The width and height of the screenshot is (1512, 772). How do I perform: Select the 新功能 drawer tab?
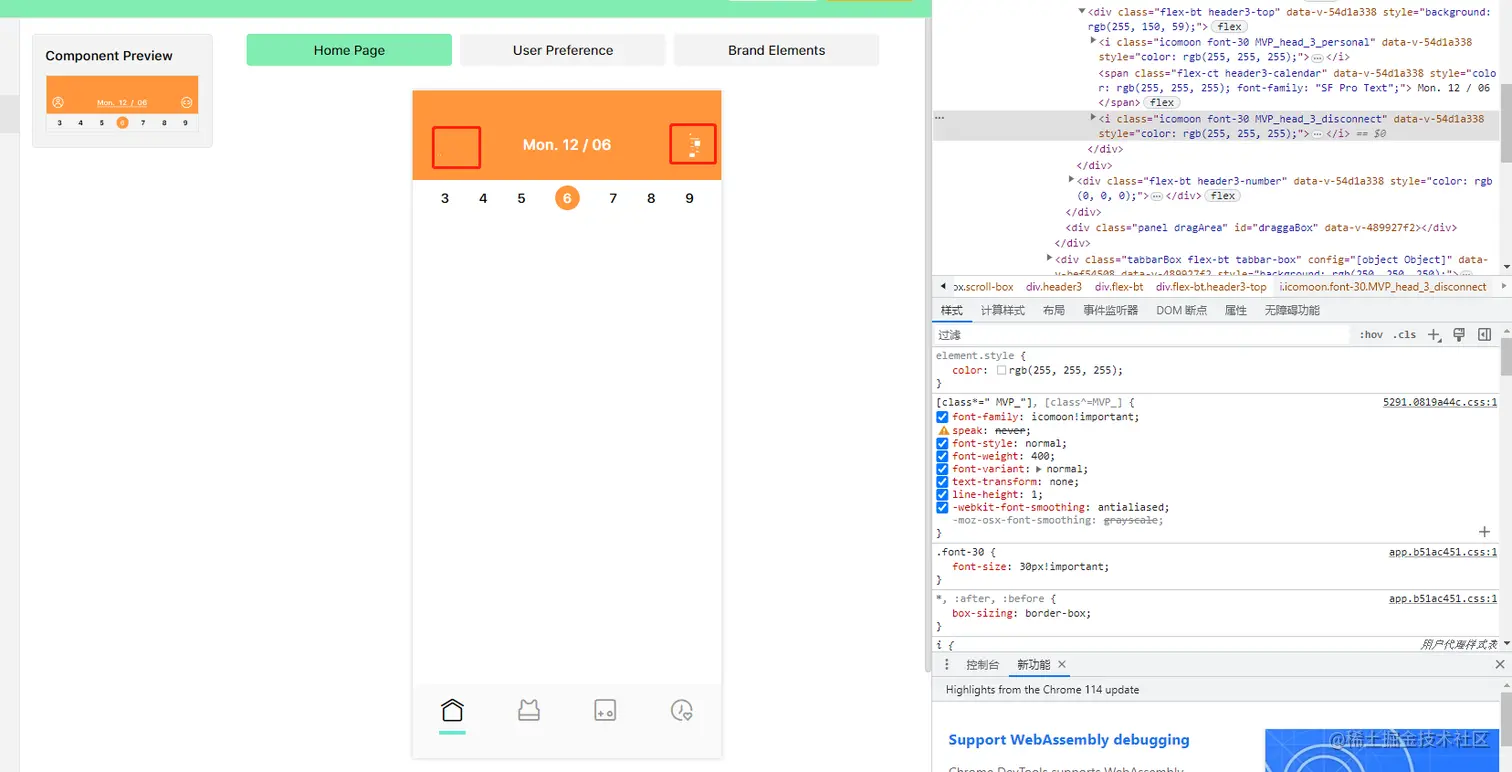tap(1034, 665)
